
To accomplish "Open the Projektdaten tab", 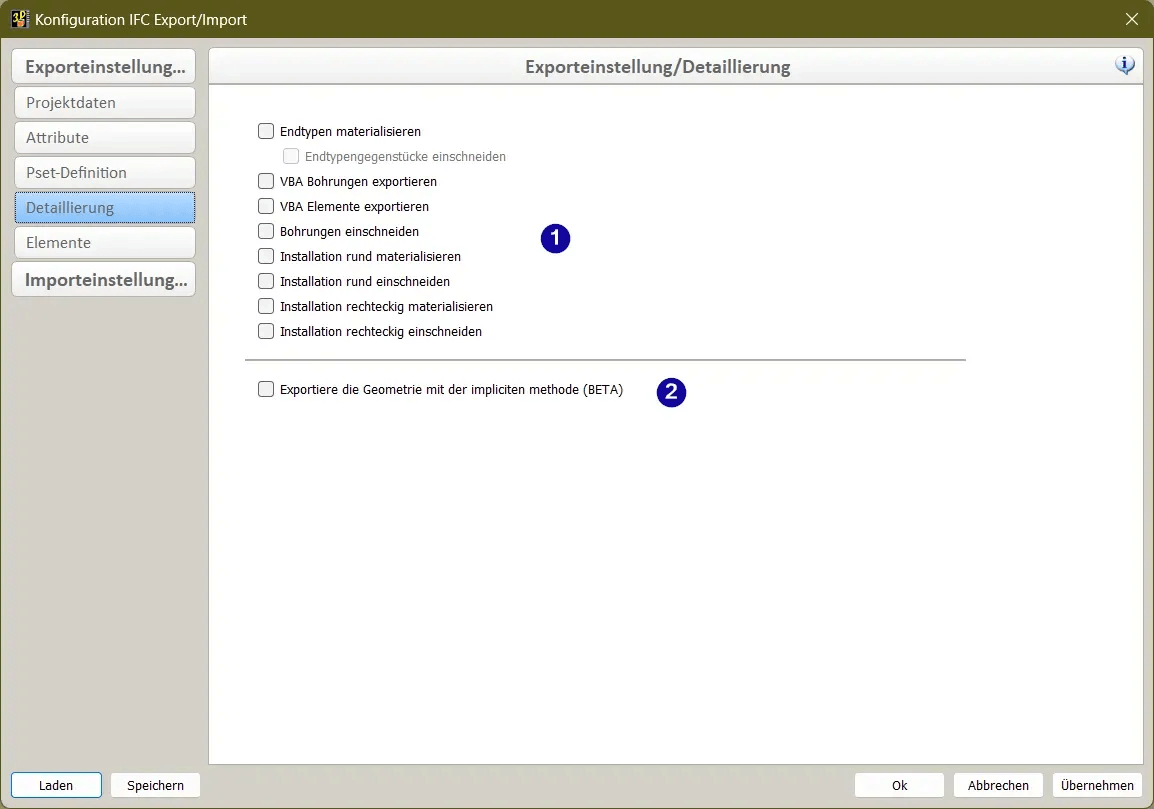I will [104, 103].
